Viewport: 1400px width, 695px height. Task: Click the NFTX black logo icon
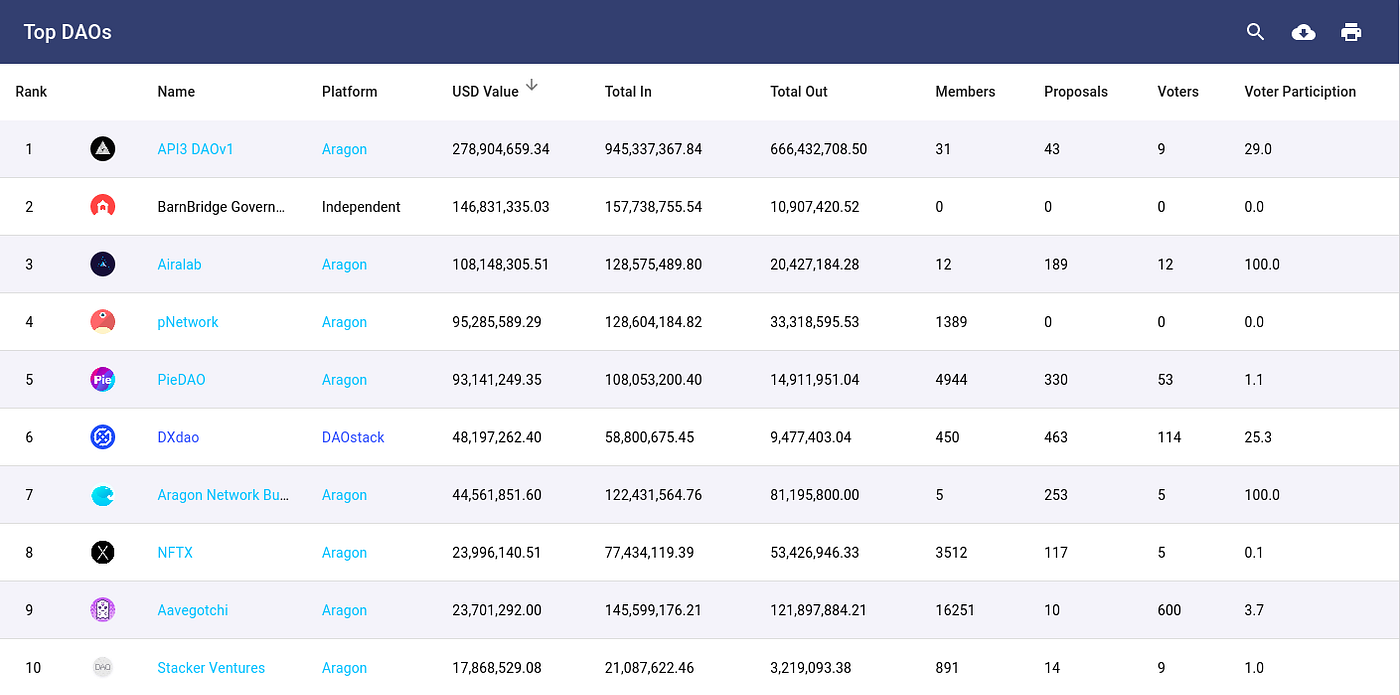(102, 552)
